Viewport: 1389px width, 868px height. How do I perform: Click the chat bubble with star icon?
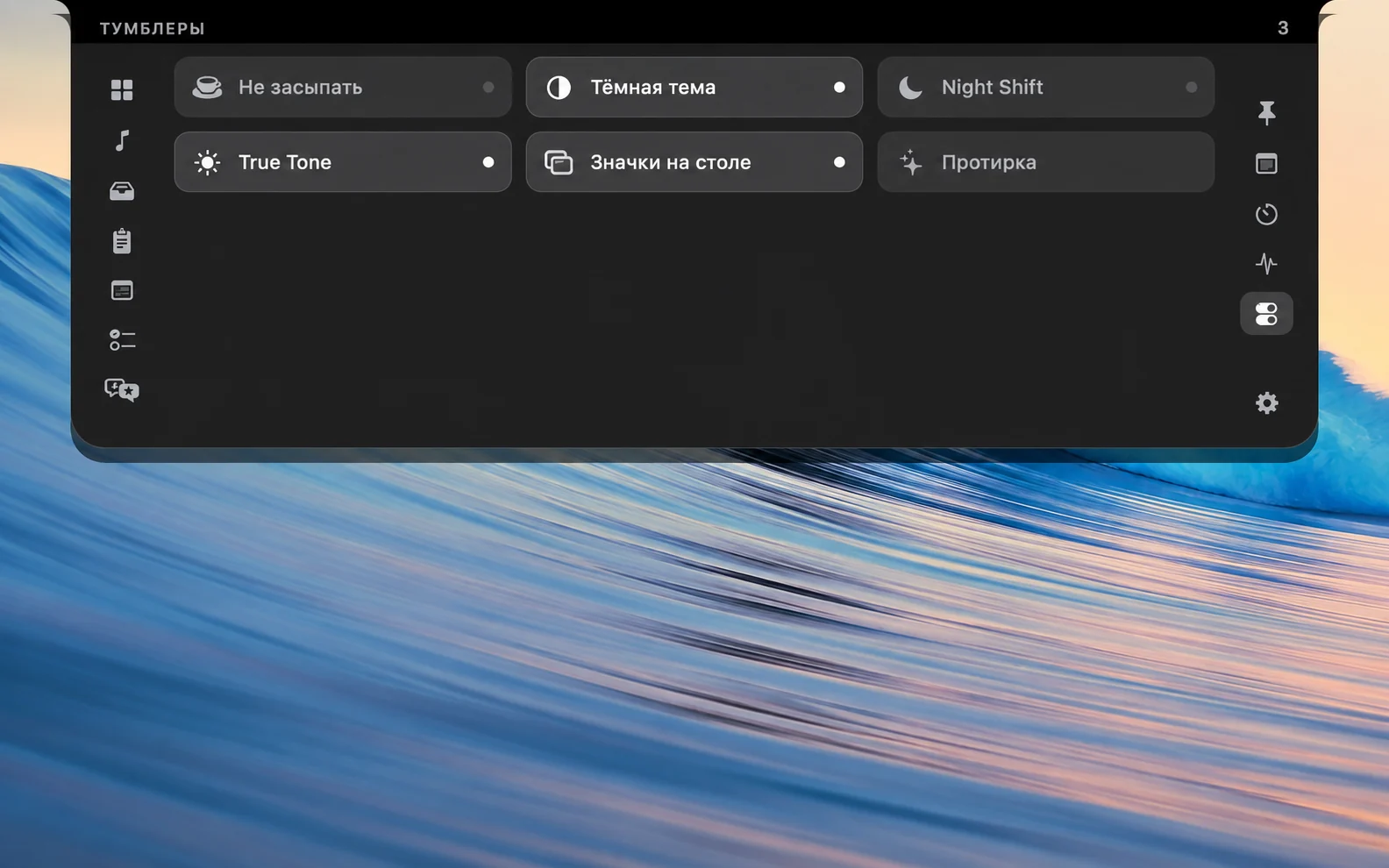(x=122, y=390)
